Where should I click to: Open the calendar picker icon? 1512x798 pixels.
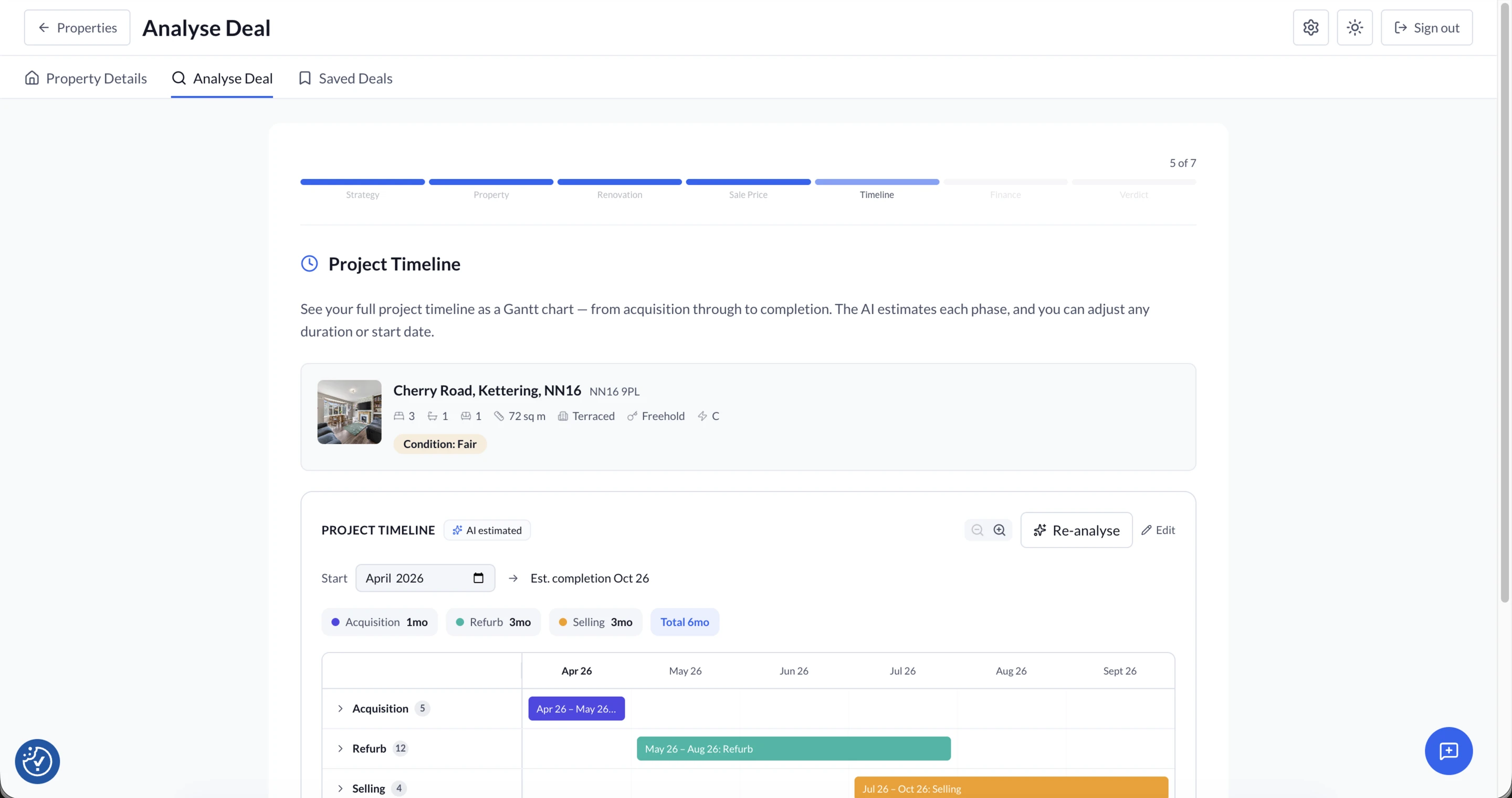478,579
